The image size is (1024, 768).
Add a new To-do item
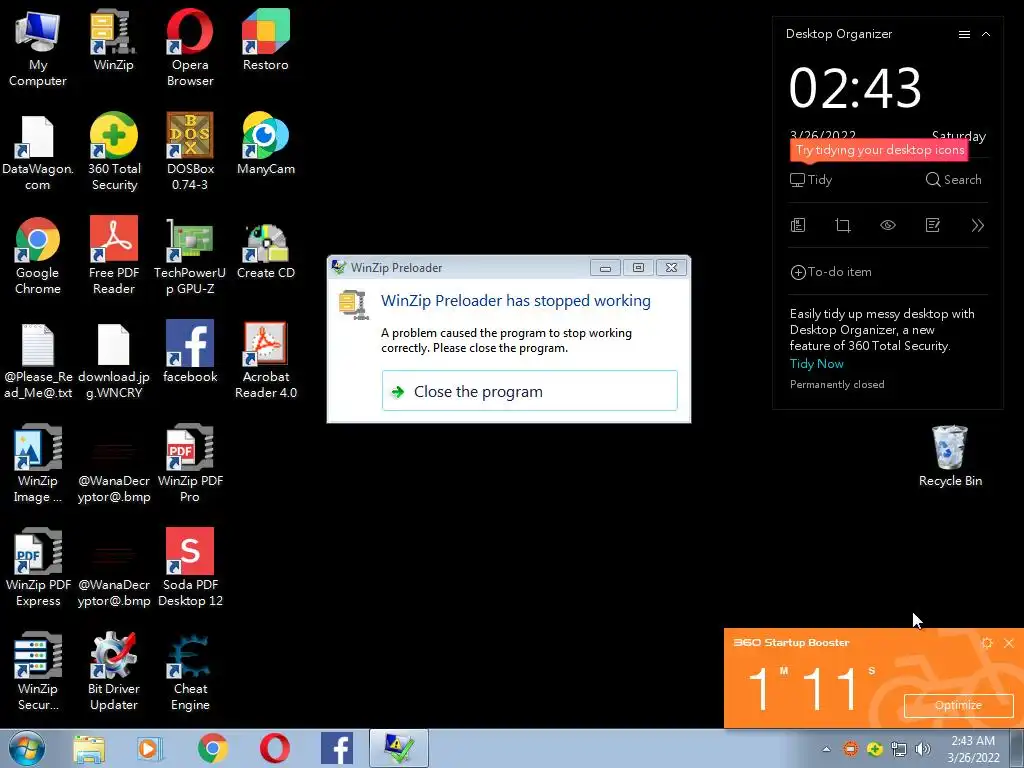831,272
